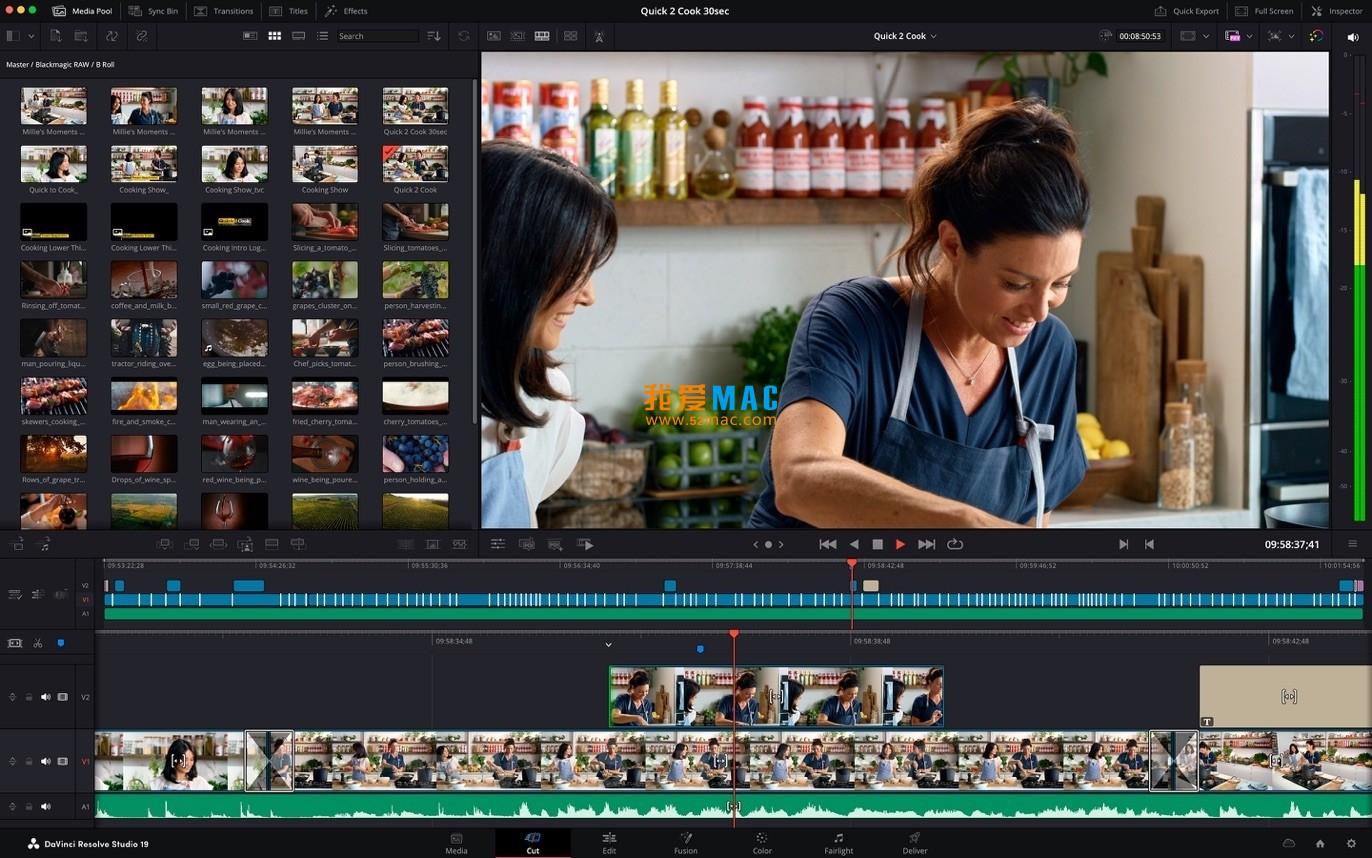
Task: Mute the A1 audio track
Action: pos(45,806)
